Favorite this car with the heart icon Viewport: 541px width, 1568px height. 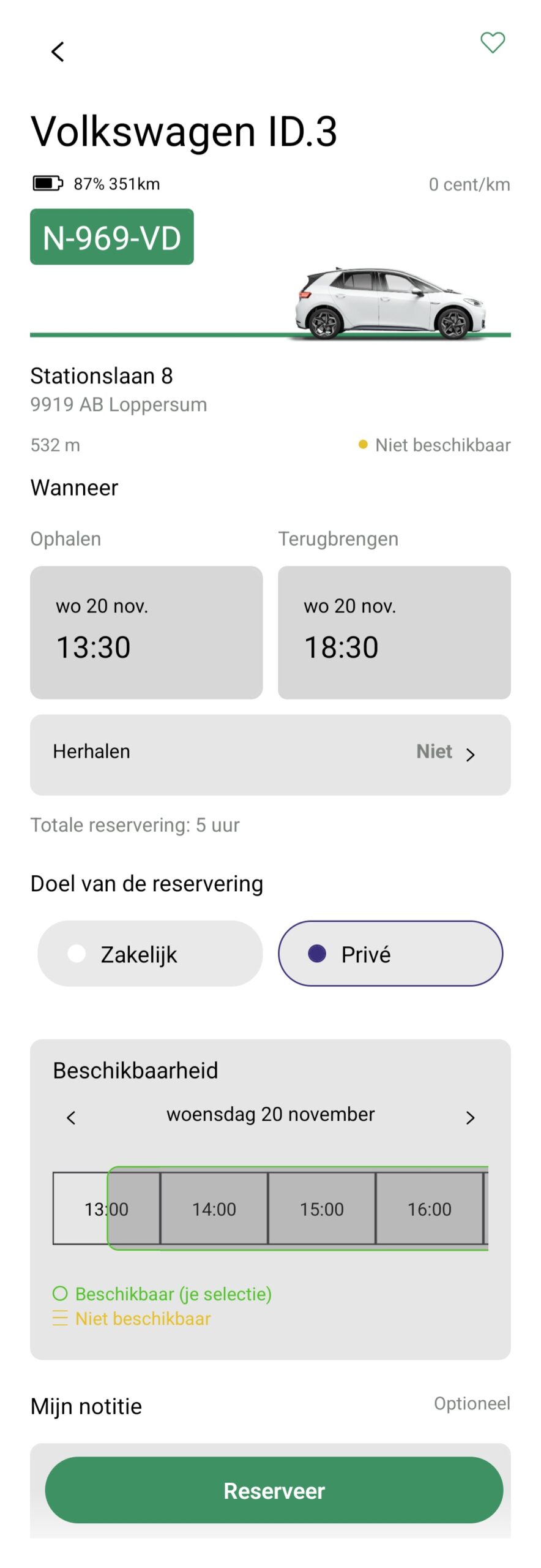[492, 43]
